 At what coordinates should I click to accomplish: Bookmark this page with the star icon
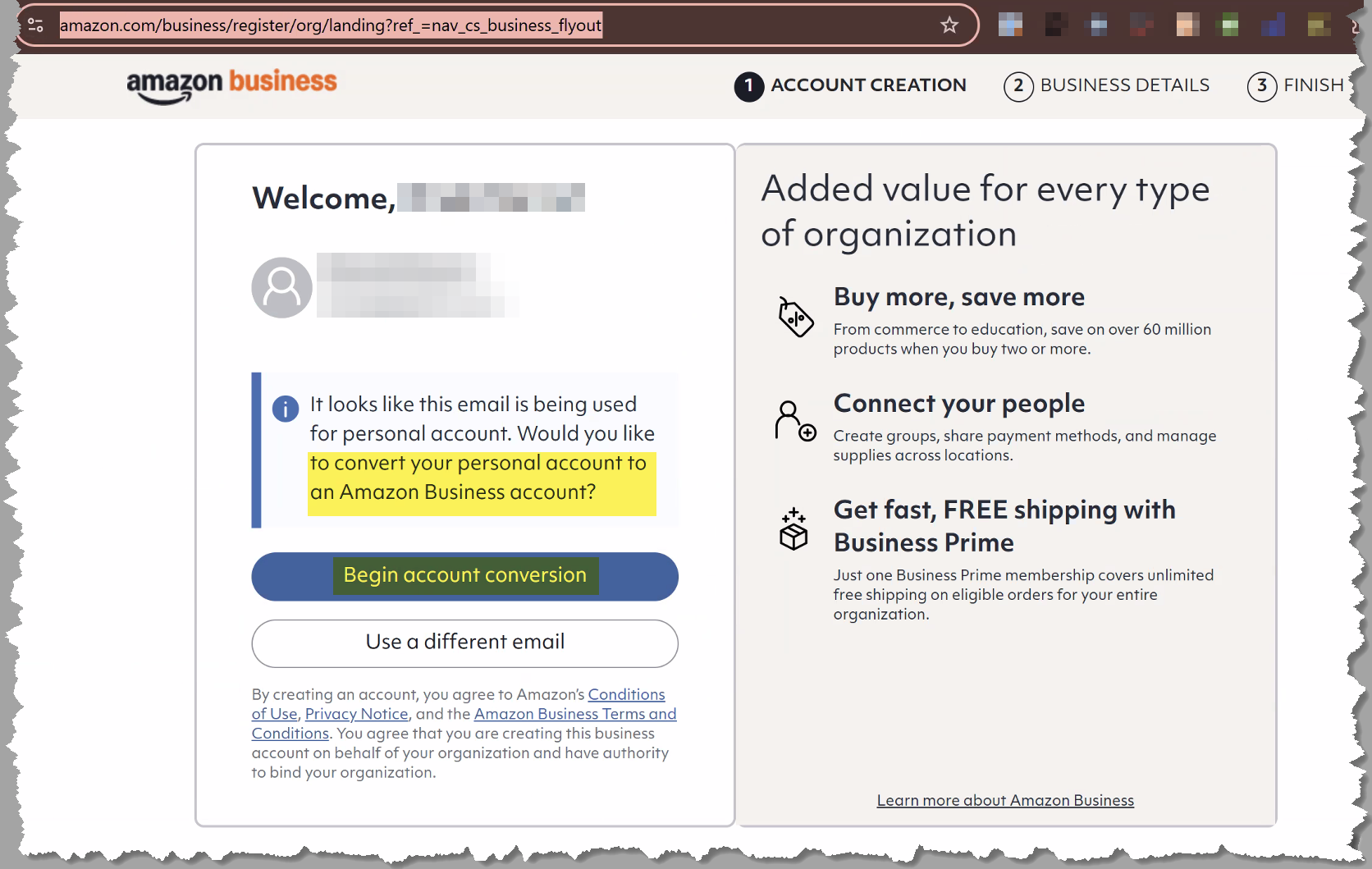tap(949, 25)
